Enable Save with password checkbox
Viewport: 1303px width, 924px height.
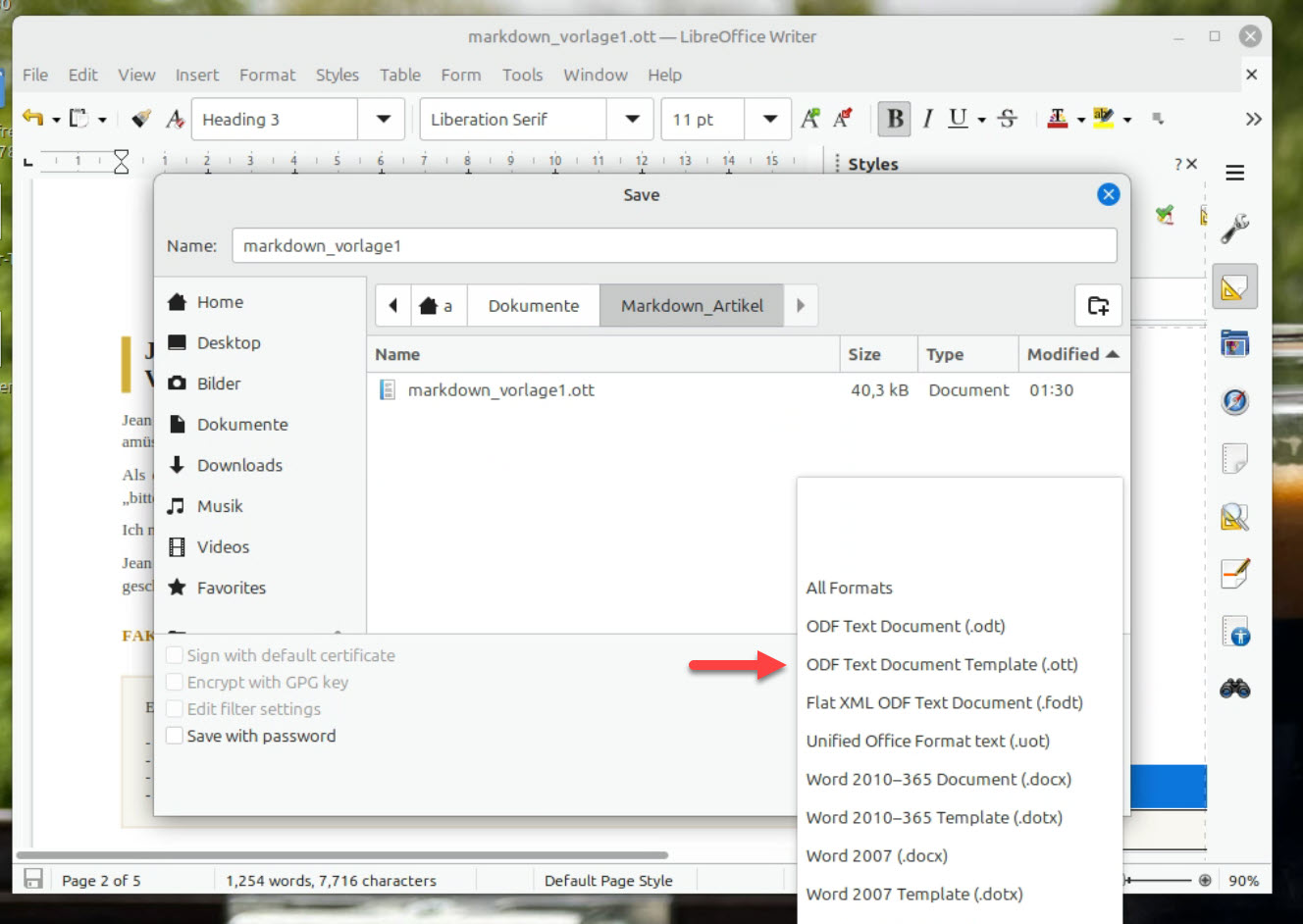[175, 736]
